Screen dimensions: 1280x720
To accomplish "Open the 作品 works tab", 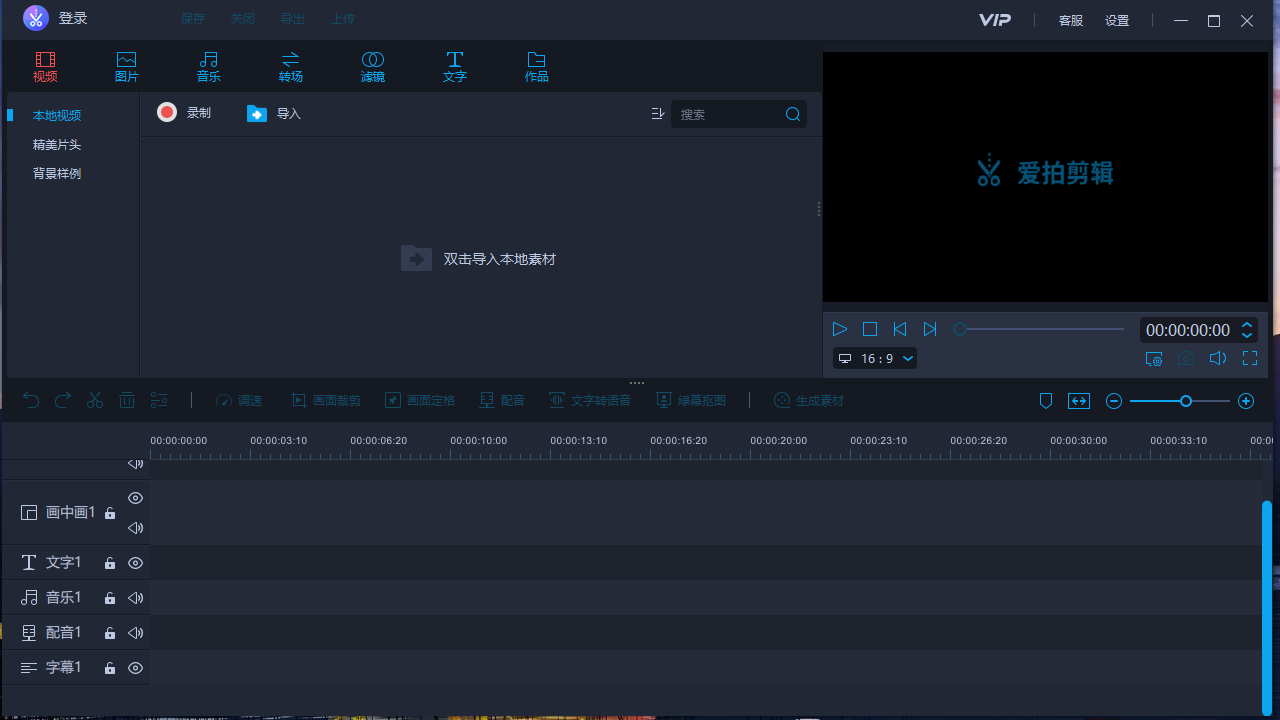I will click(537, 67).
